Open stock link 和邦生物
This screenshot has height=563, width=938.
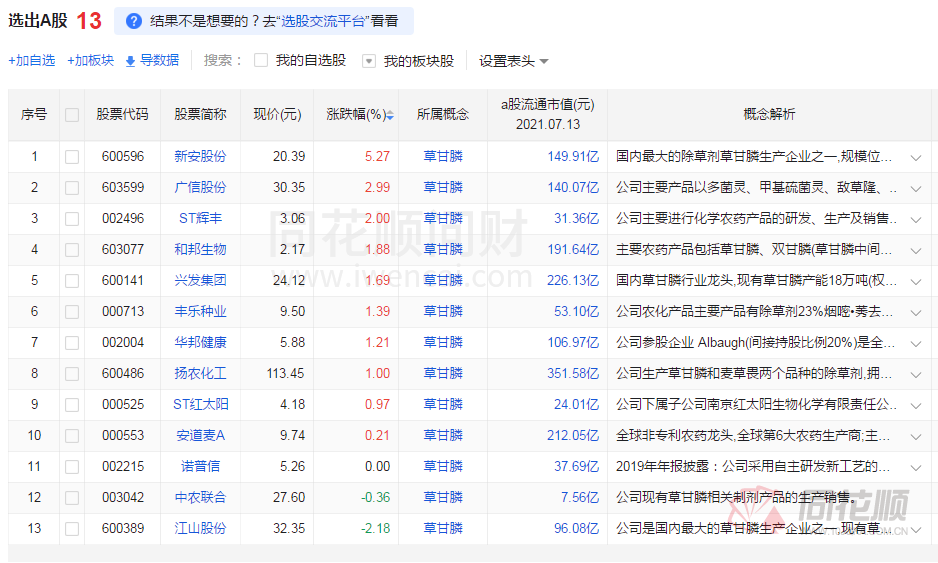tap(200, 249)
